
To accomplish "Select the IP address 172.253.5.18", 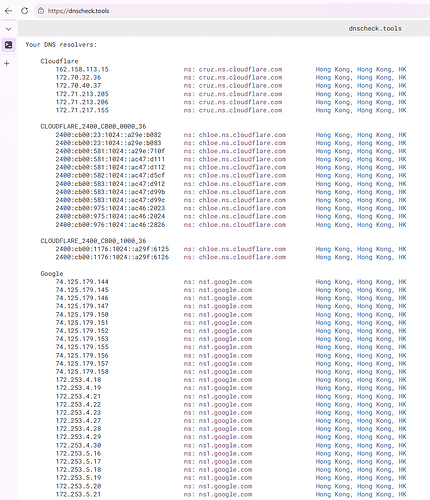I will click(78, 470).
